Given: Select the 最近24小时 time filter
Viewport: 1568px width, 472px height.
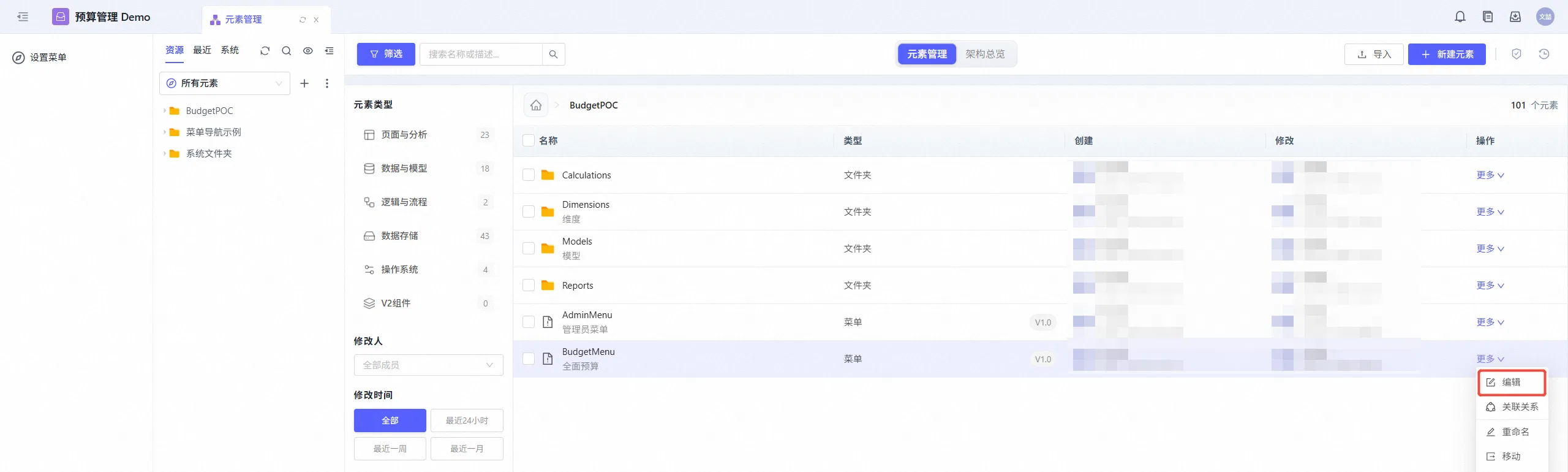Looking at the screenshot, I should (x=467, y=421).
